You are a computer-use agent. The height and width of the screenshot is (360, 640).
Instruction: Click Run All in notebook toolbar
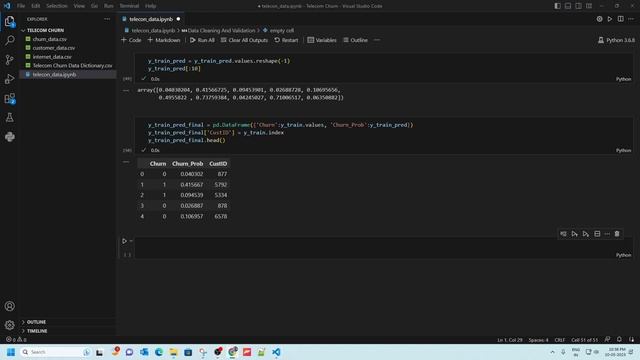[202, 40]
